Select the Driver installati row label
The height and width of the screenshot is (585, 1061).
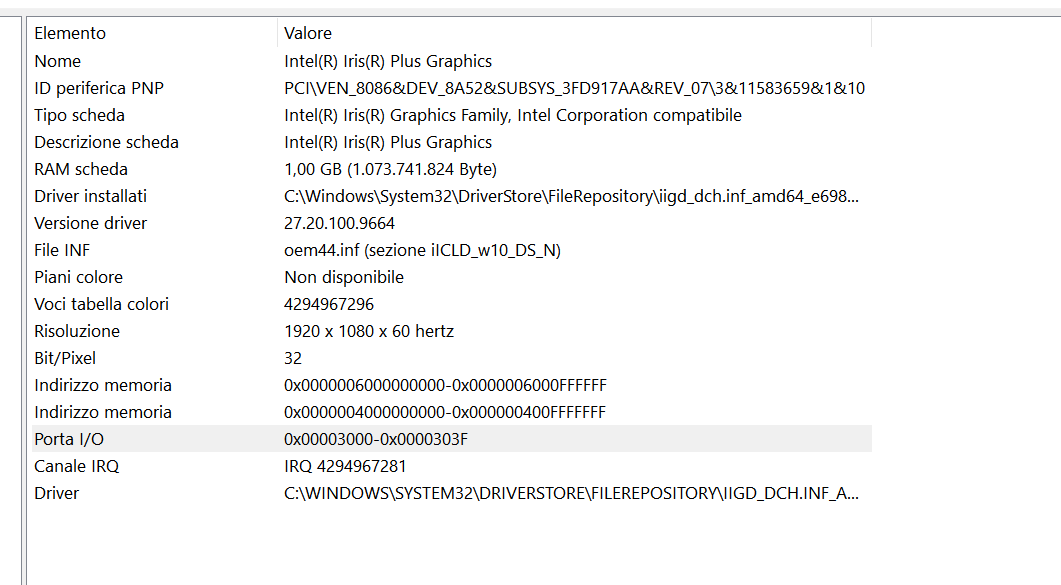tap(91, 196)
